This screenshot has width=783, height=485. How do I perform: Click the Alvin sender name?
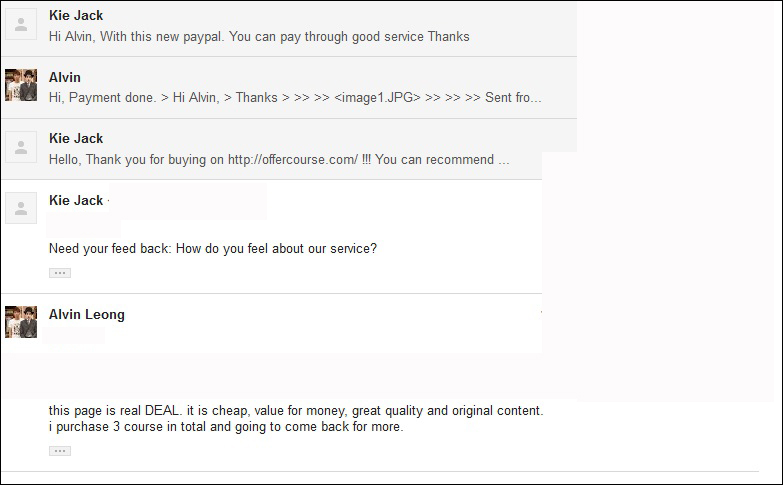64,77
